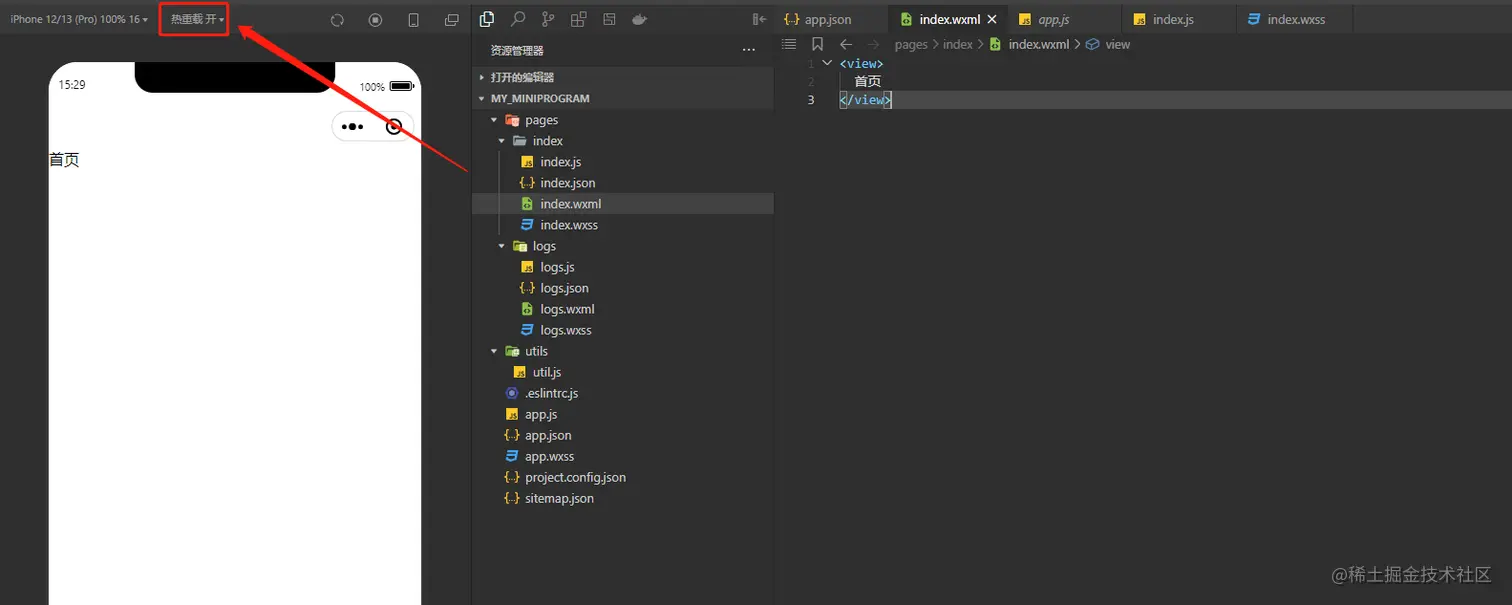Close the index.wxml tab
Screen dimensions: 1512x605
tap(992, 19)
